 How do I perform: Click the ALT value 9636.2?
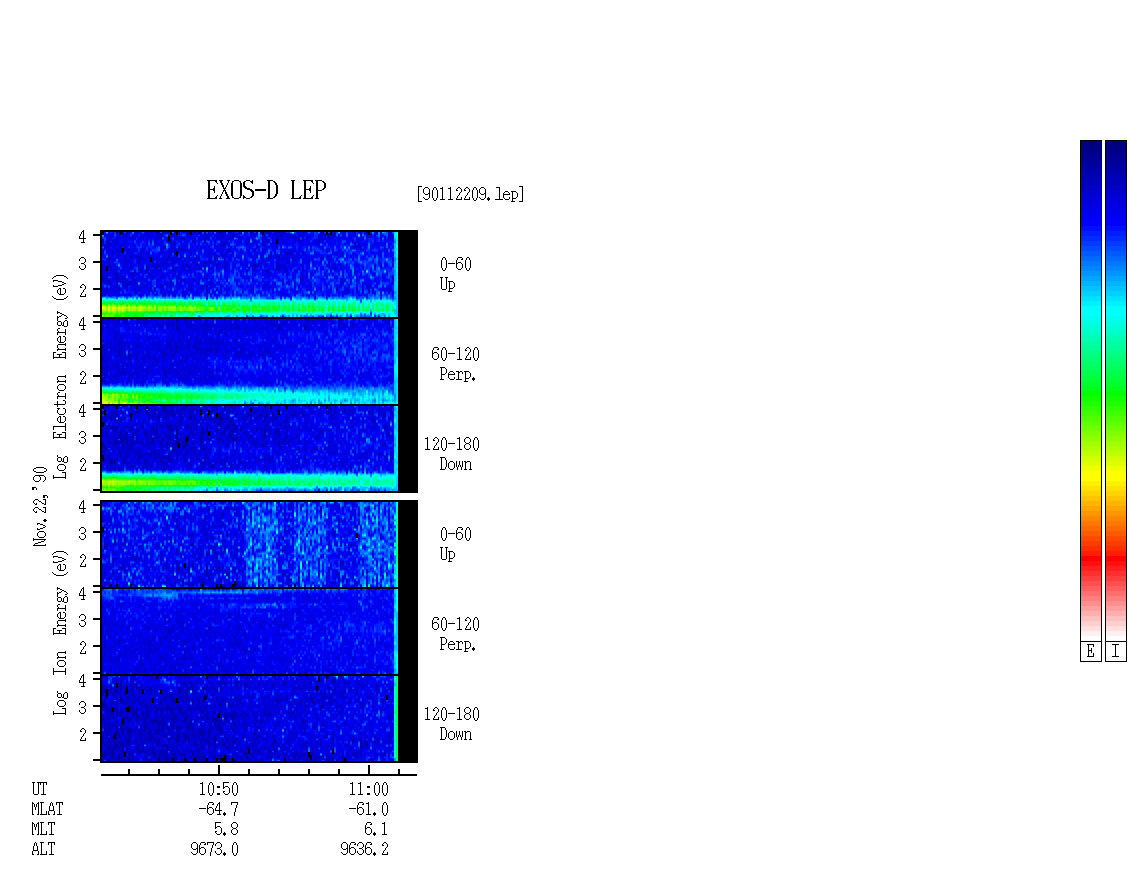click(364, 850)
